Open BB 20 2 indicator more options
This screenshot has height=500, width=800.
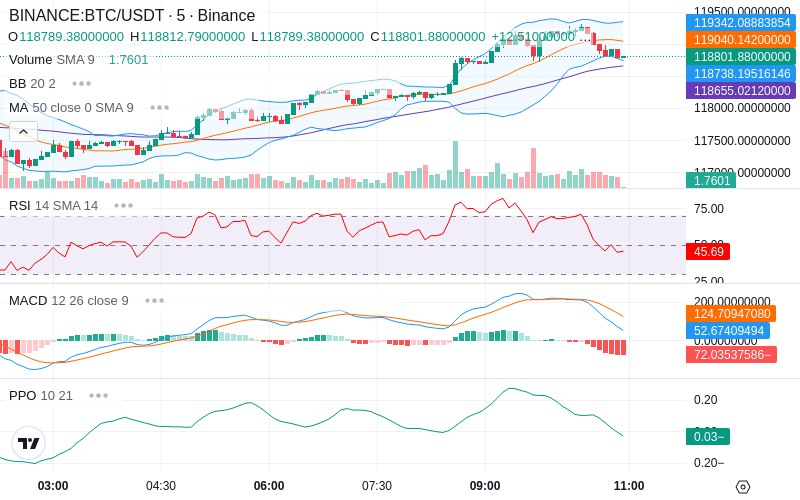click(x=82, y=84)
